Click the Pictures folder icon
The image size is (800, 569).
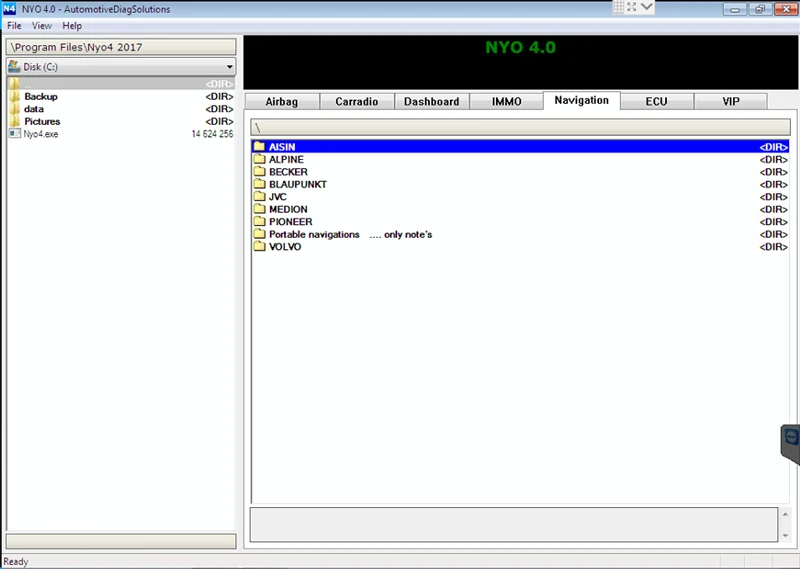14,121
